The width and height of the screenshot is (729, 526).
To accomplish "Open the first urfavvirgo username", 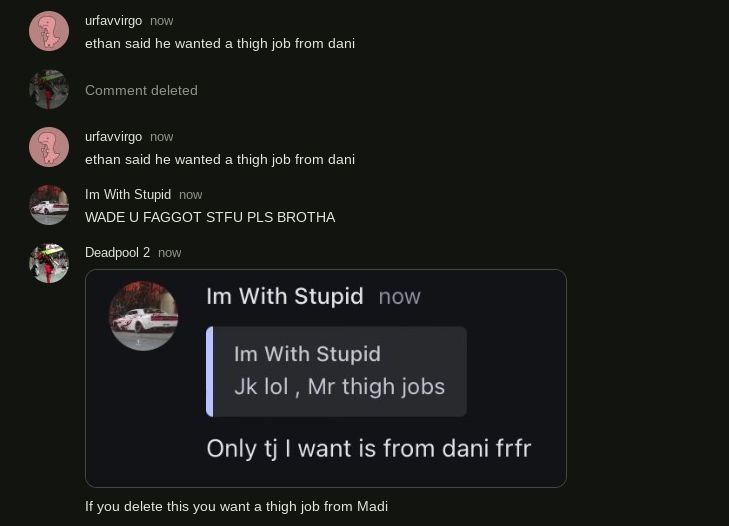I will click(113, 20).
